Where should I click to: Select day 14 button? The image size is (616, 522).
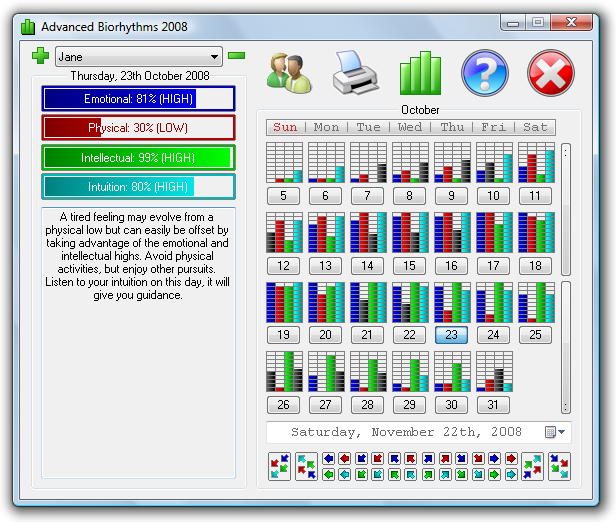click(x=367, y=266)
